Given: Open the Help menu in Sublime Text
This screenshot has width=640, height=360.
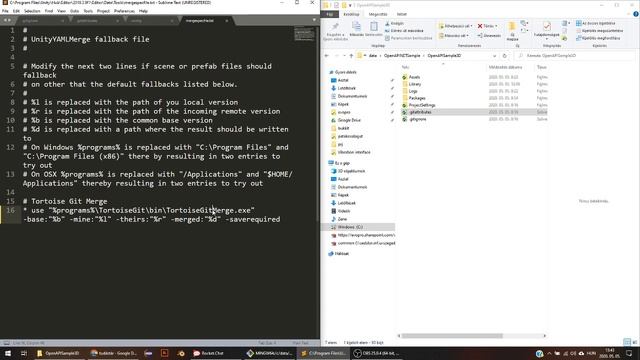Looking at the screenshot, I should tap(143, 11).
